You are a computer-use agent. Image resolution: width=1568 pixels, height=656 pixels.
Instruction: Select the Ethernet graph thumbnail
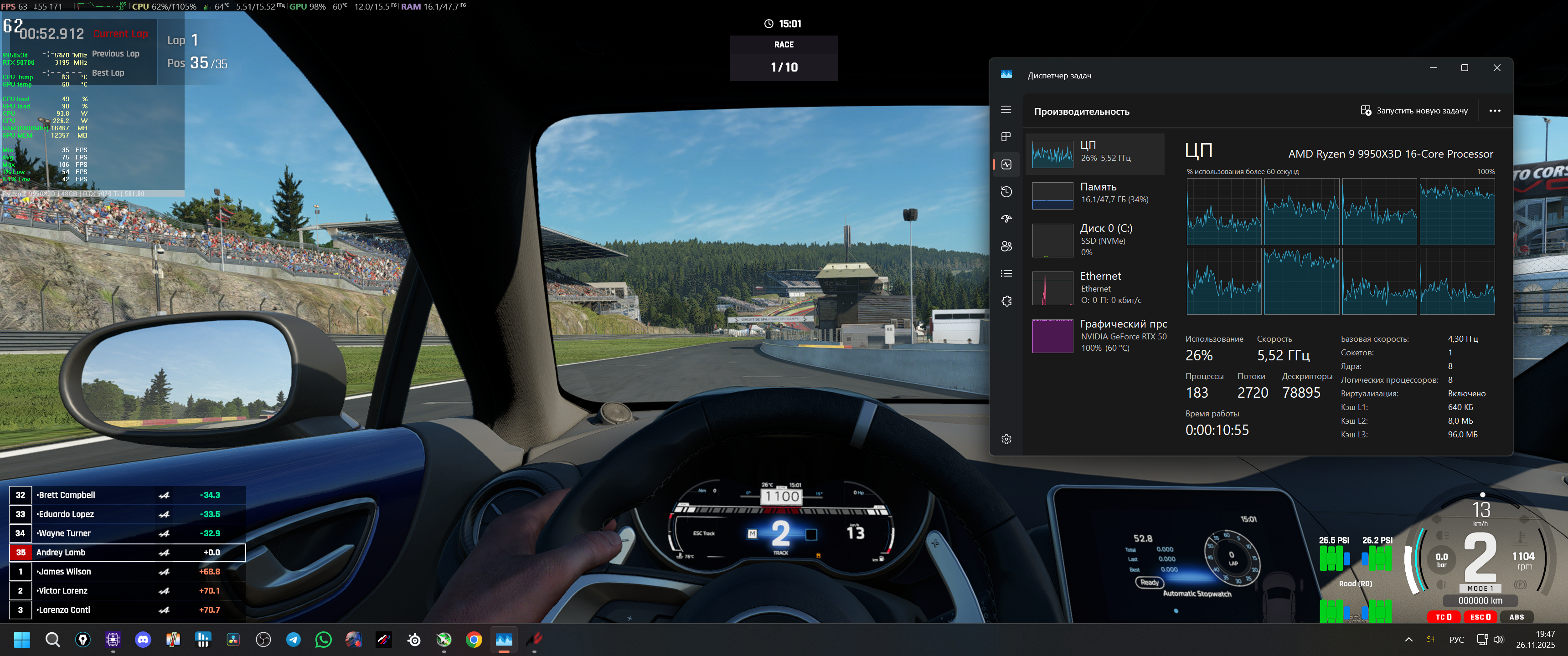pos(1052,288)
